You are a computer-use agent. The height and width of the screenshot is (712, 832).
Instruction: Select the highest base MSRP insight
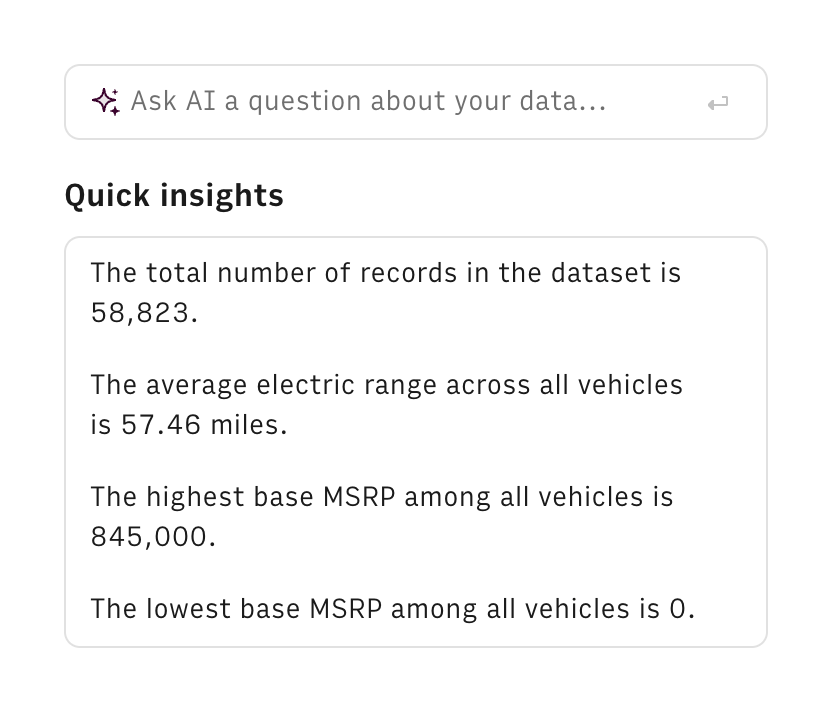382,516
